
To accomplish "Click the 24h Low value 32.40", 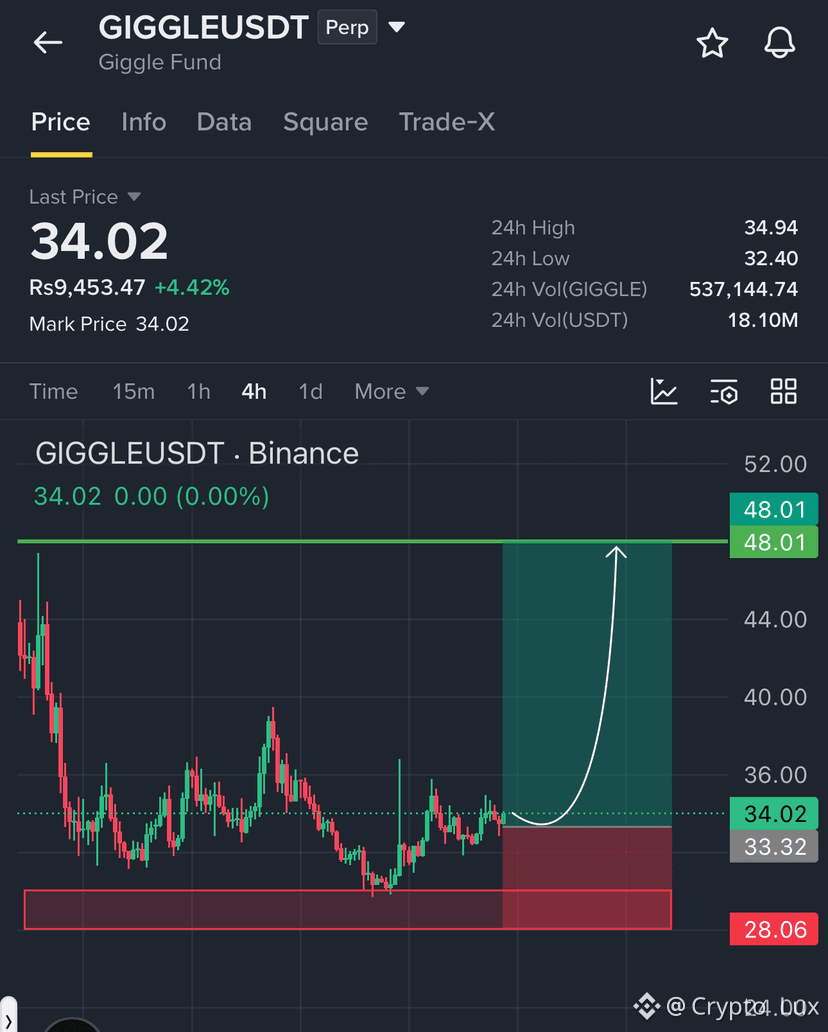I will click(771, 259).
